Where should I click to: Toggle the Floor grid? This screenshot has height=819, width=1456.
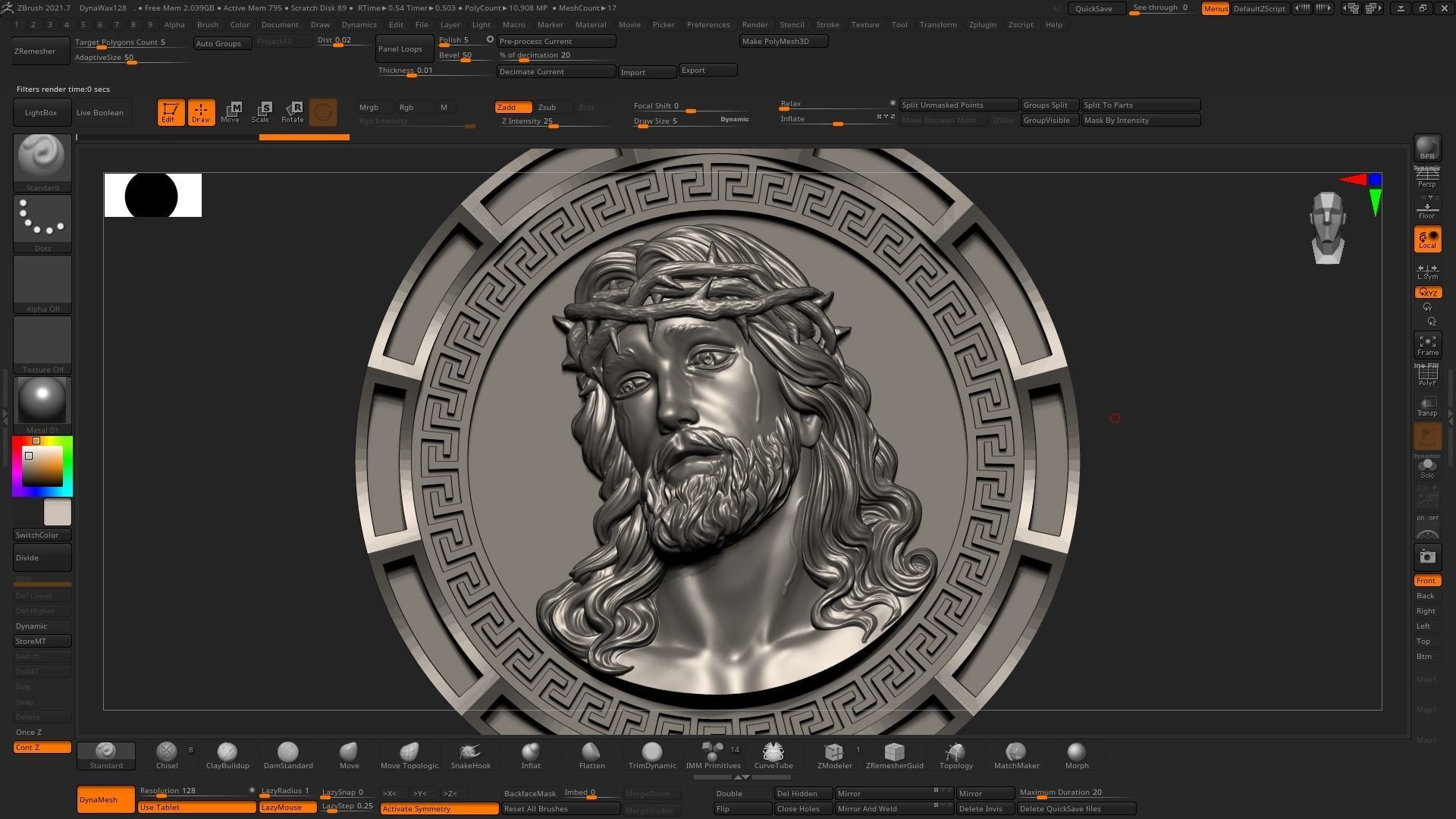point(1427,209)
